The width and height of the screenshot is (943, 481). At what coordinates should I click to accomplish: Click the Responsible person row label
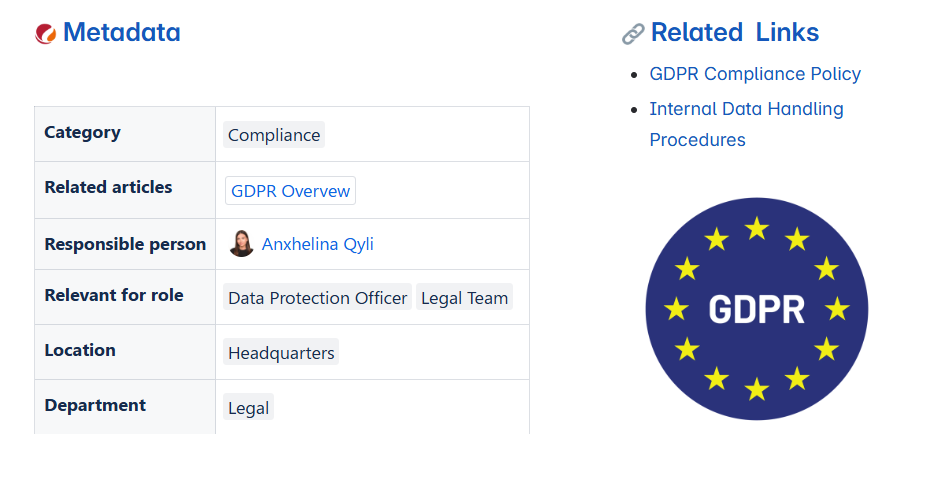click(x=125, y=244)
